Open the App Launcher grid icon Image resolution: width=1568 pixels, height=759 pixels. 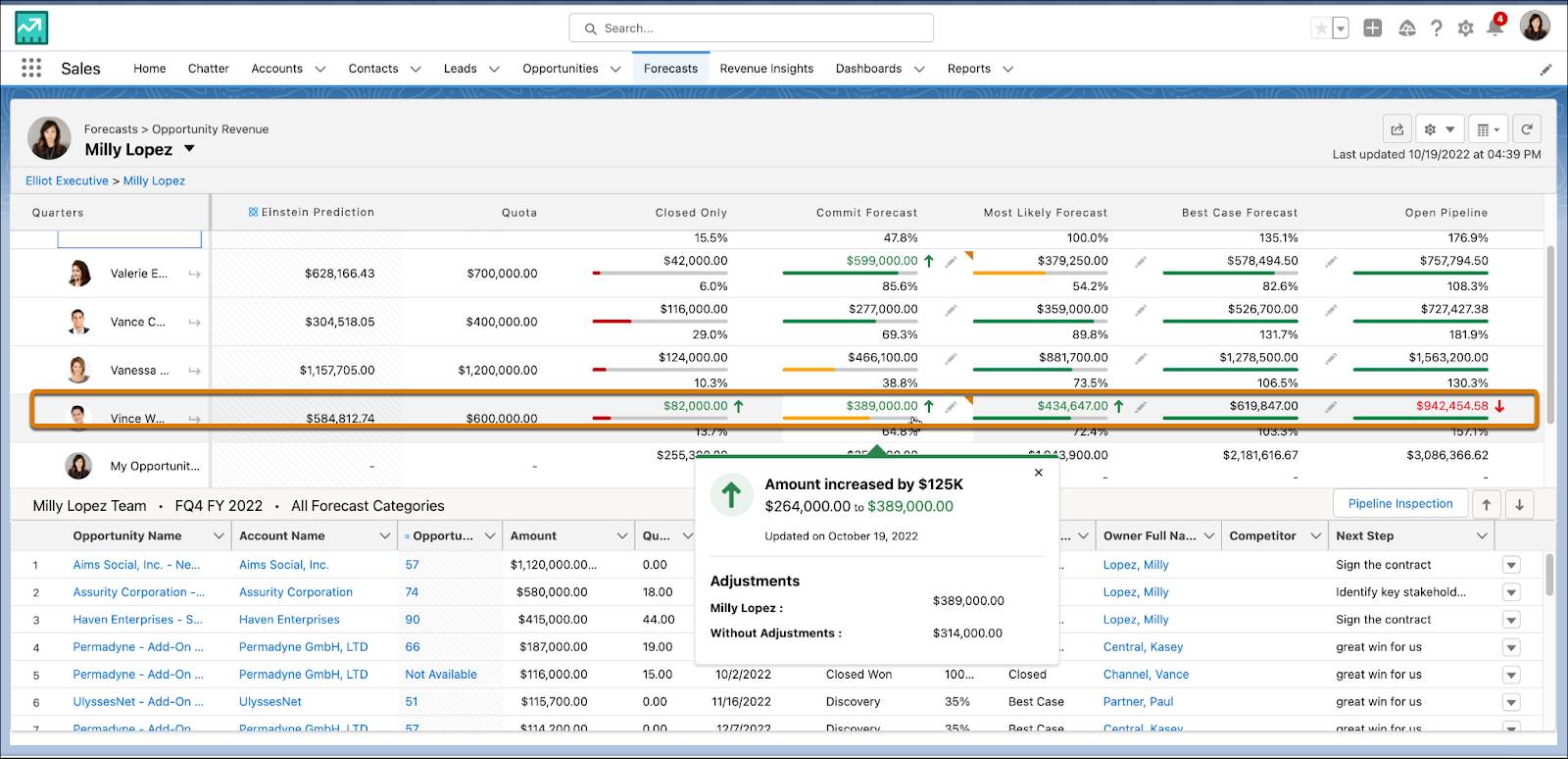31,68
